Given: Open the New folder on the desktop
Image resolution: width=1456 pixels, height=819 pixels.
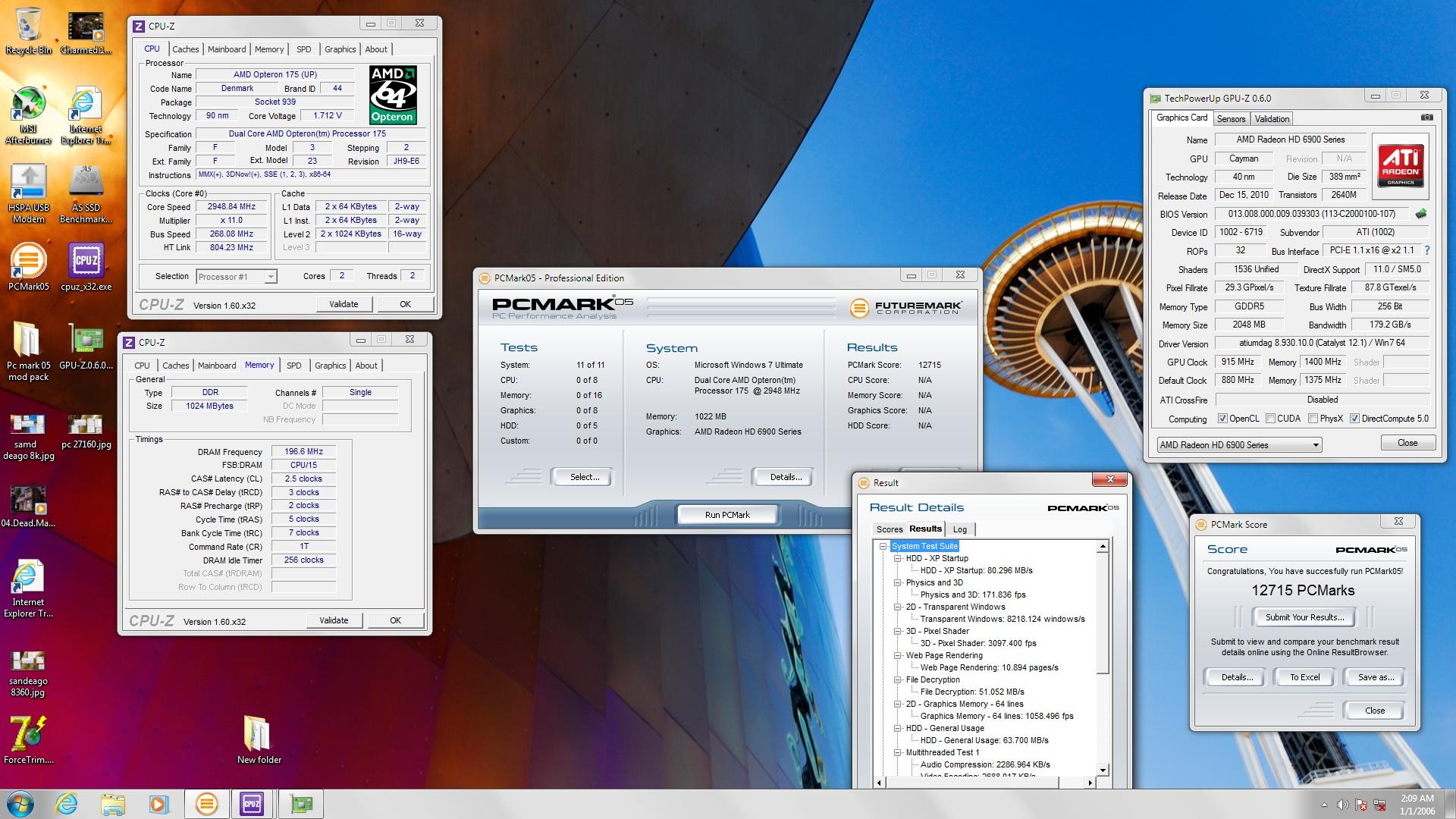Looking at the screenshot, I should click(259, 739).
